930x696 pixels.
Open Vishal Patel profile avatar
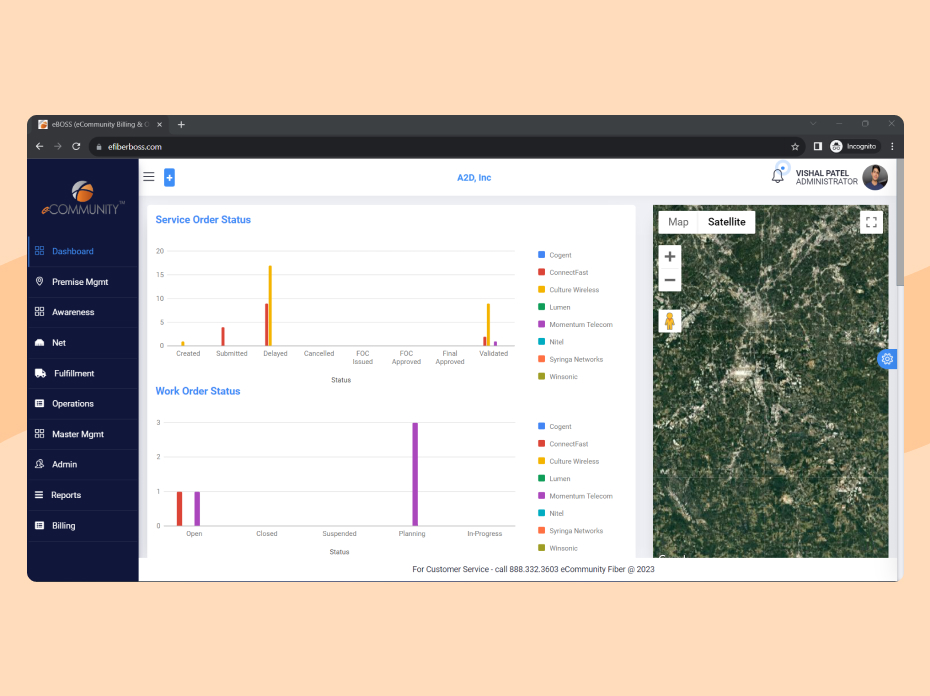click(875, 177)
